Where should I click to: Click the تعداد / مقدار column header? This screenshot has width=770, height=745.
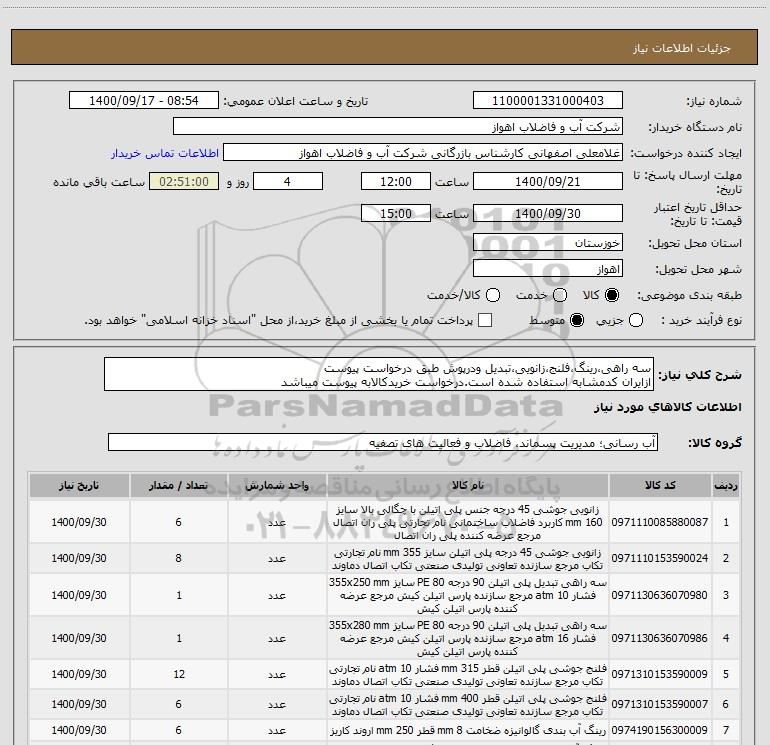click(x=178, y=486)
